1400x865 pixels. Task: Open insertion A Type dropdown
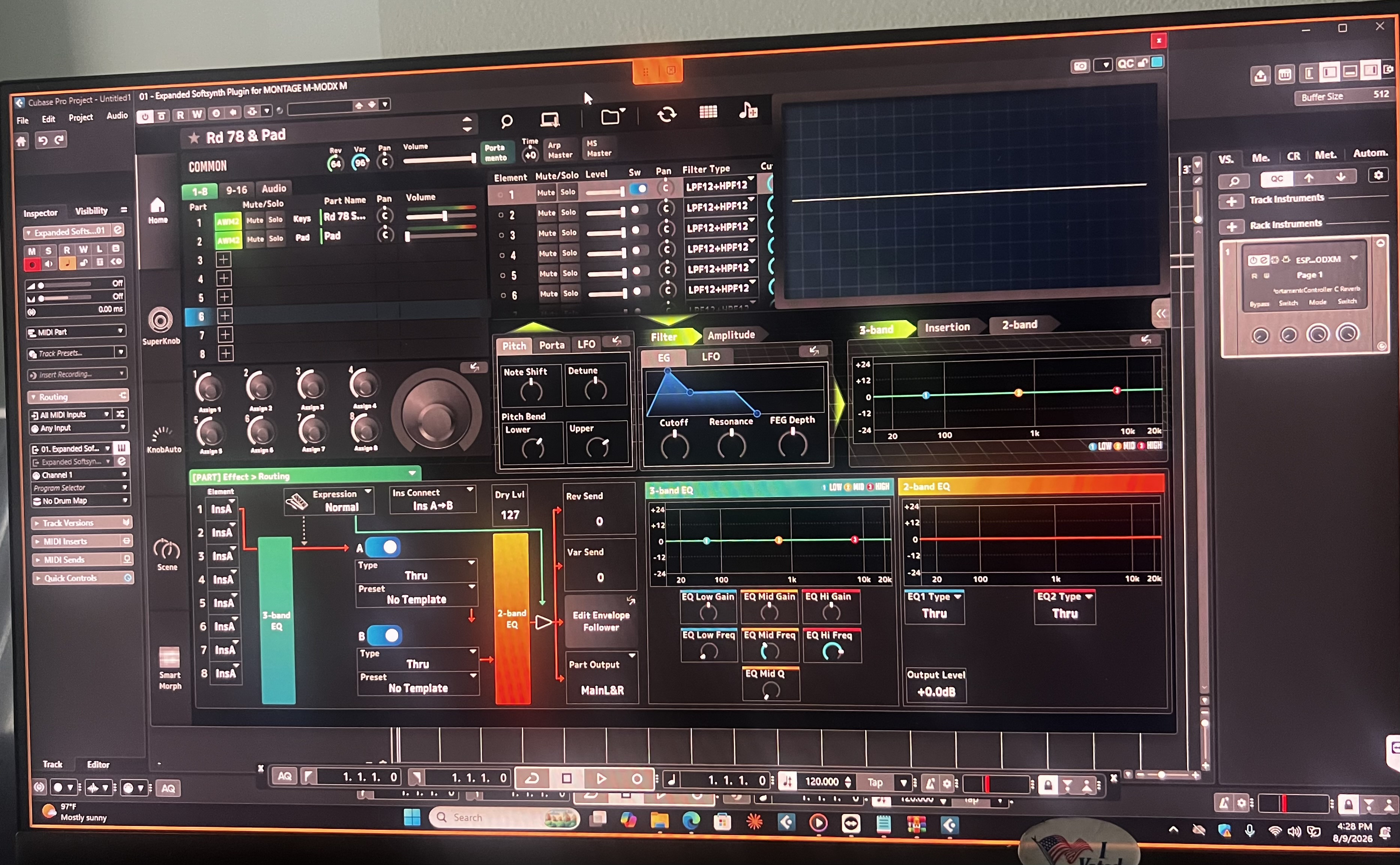click(416, 571)
